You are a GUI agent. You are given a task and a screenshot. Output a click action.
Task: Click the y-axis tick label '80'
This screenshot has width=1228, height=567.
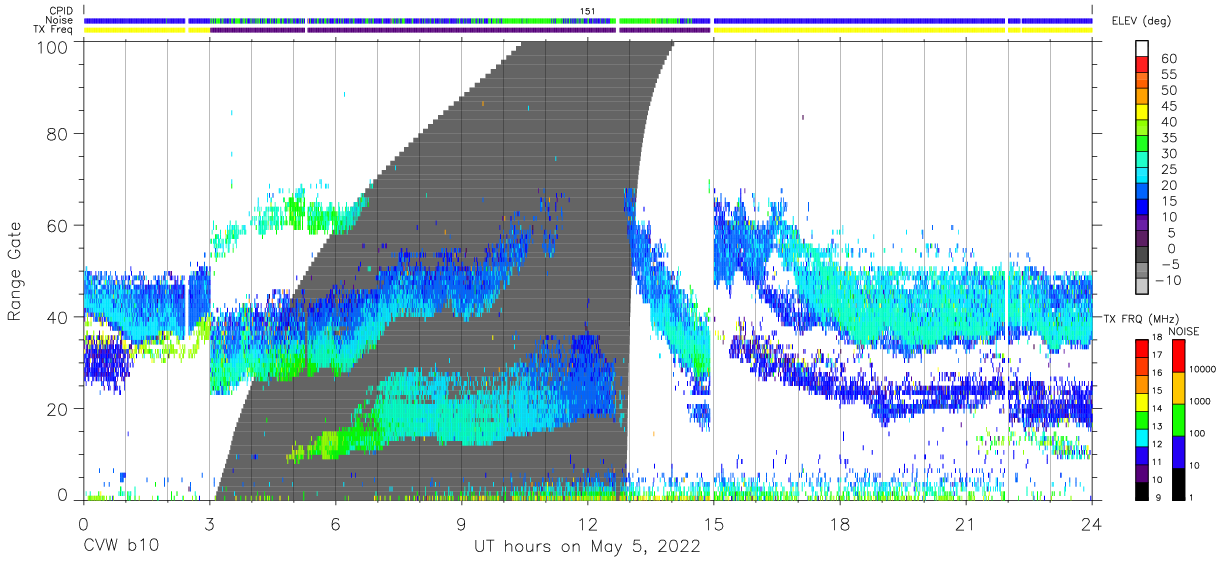coord(59,133)
